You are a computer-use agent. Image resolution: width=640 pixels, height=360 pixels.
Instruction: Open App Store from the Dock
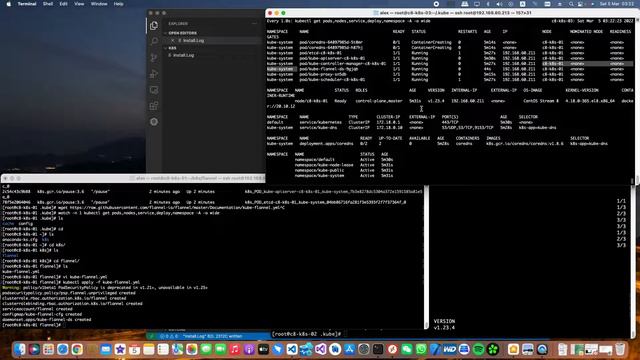[x=349, y=349]
